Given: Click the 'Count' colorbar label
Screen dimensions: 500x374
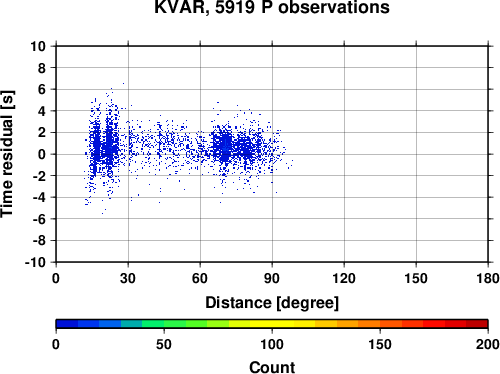Looking at the screenshot, I should (x=272, y=367).
